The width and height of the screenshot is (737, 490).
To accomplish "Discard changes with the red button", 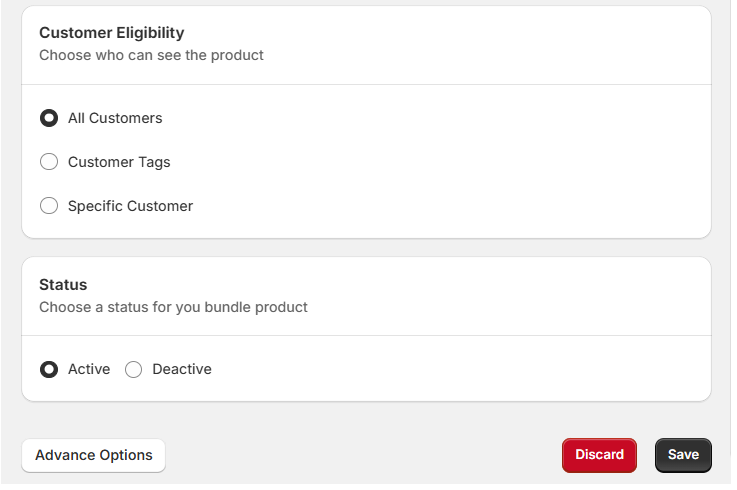I will (x=599, y=455).
